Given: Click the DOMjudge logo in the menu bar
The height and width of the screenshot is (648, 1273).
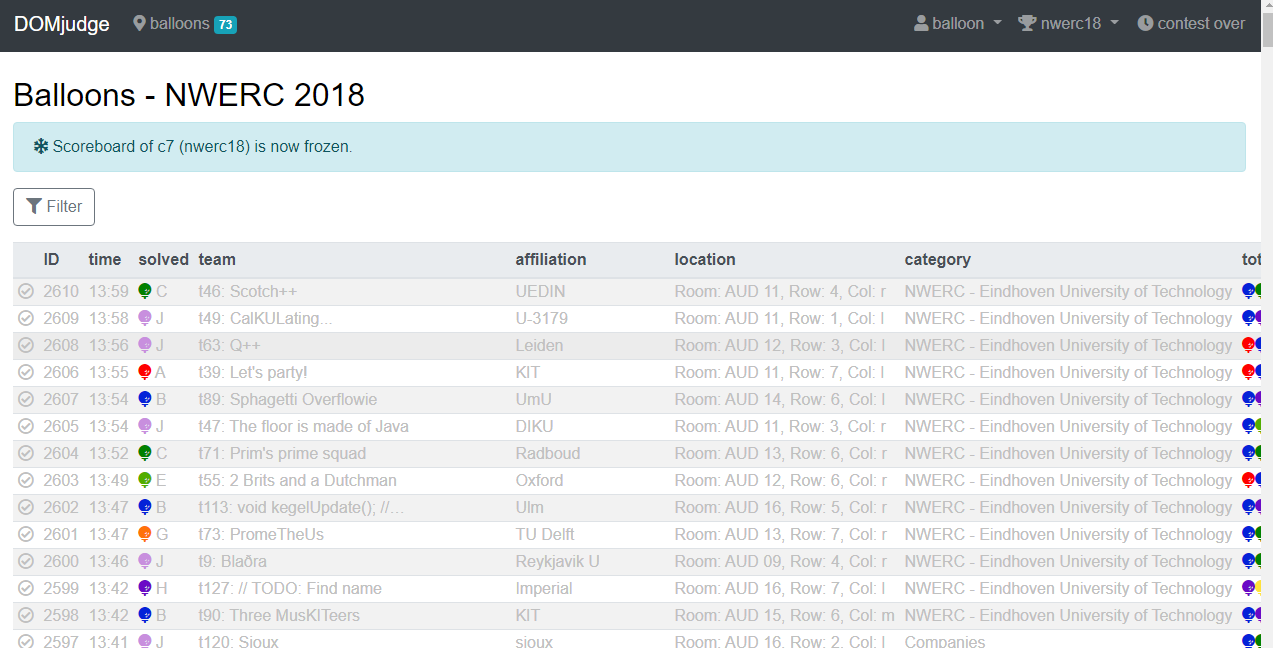Looking at the screenshot, I should tap(61, 24).
